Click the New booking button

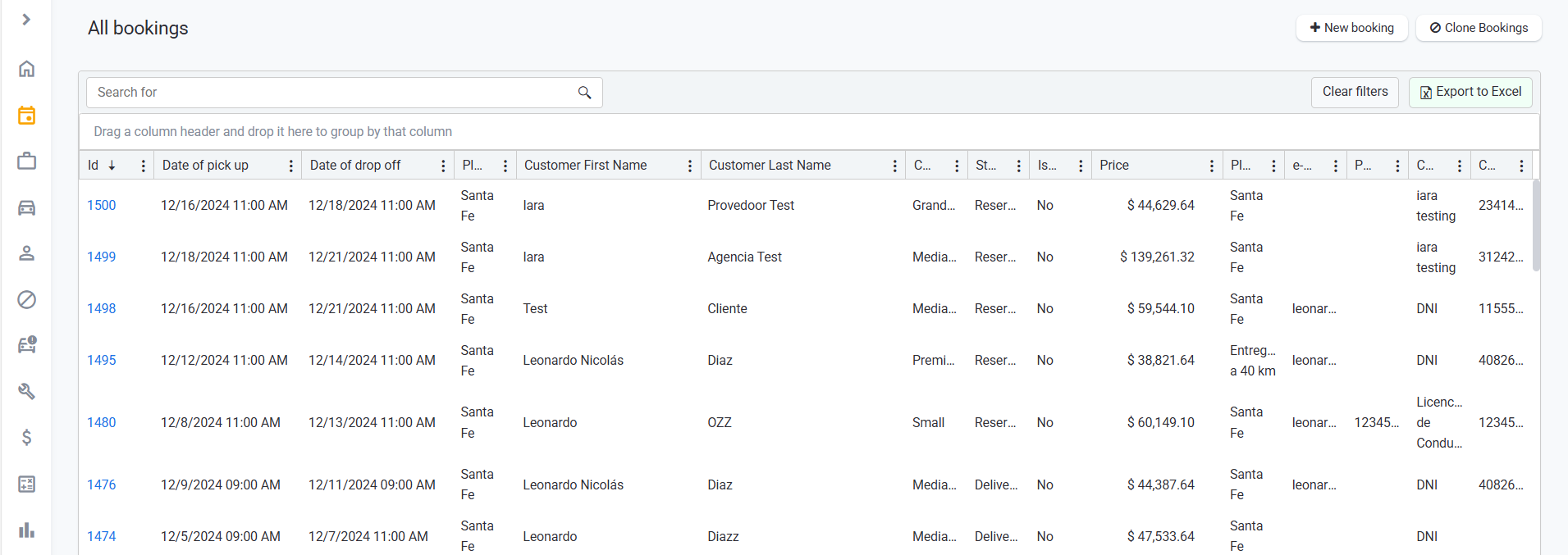[1351, 28]
